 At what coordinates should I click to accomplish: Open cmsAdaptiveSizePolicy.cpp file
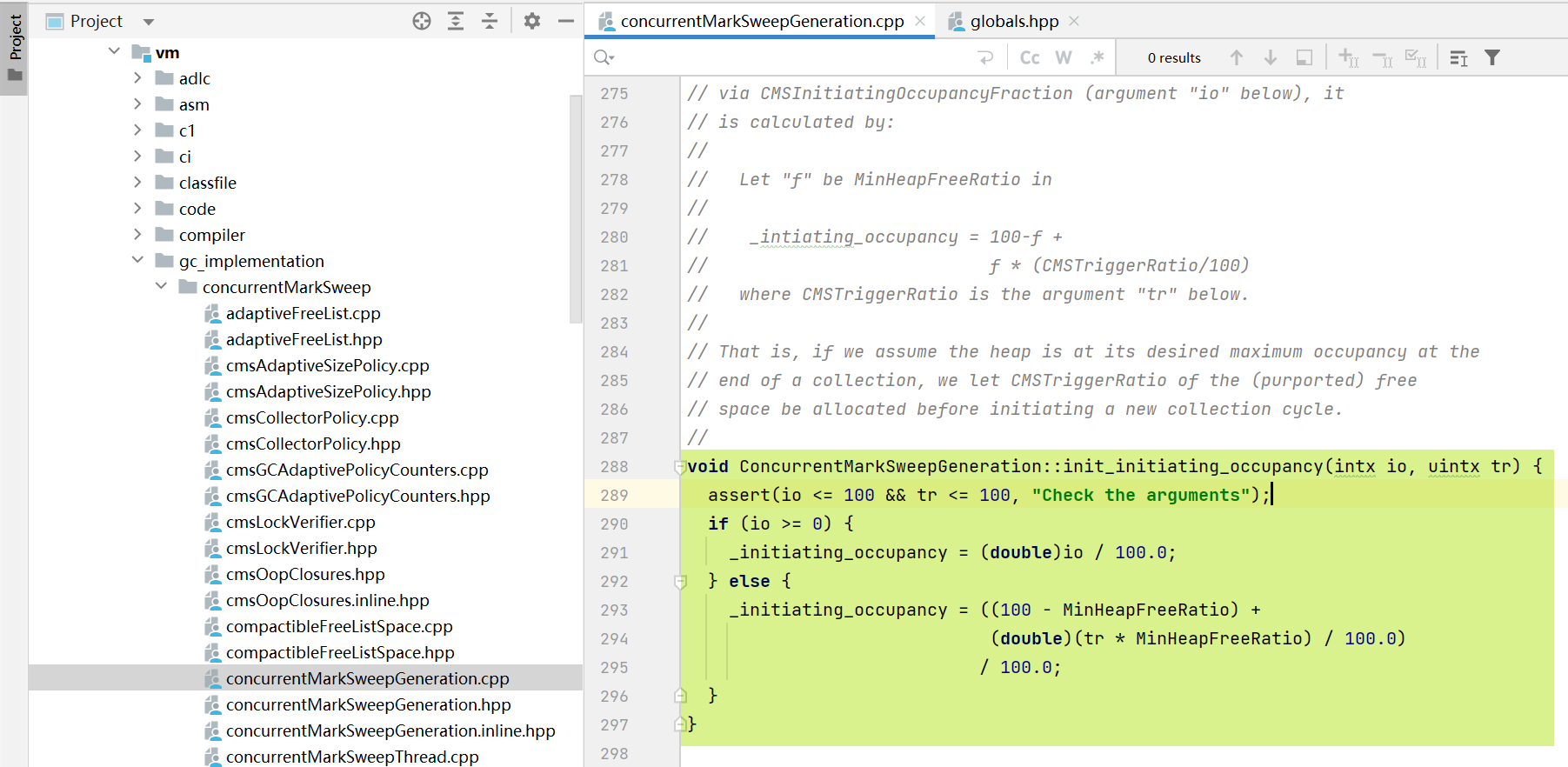point(328,365)
